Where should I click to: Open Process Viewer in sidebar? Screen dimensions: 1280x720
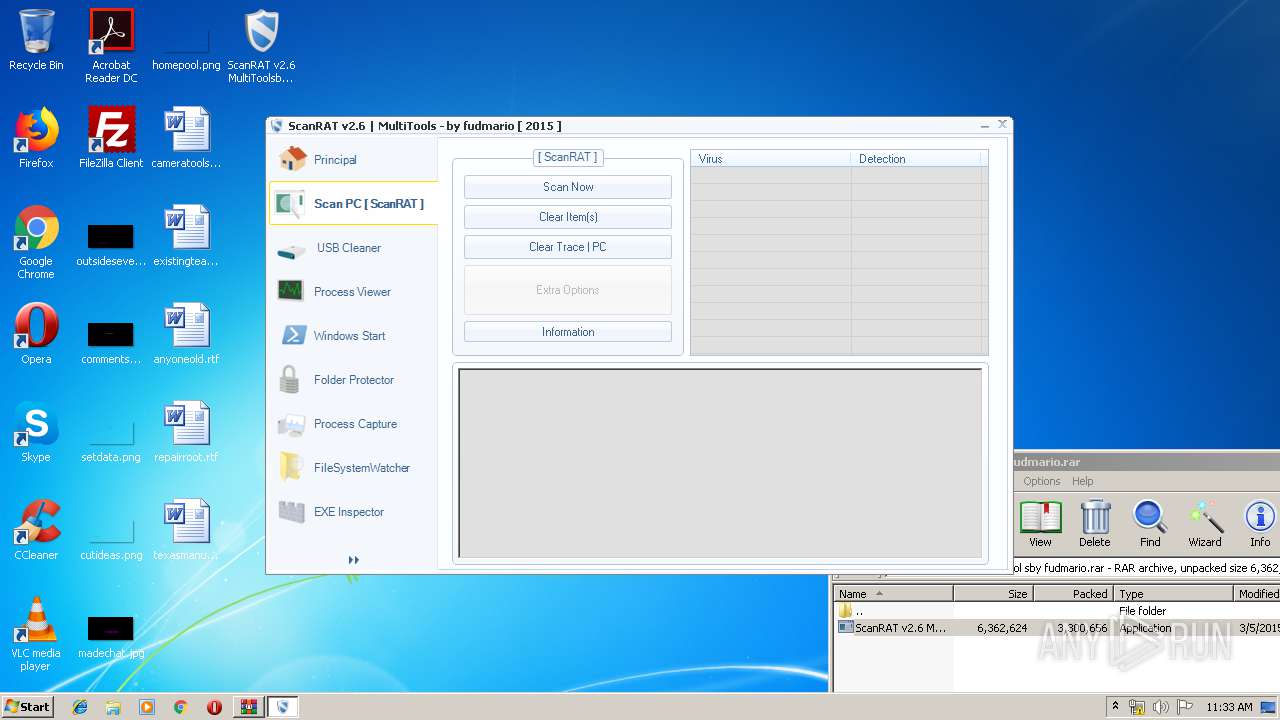pos(353,292)
